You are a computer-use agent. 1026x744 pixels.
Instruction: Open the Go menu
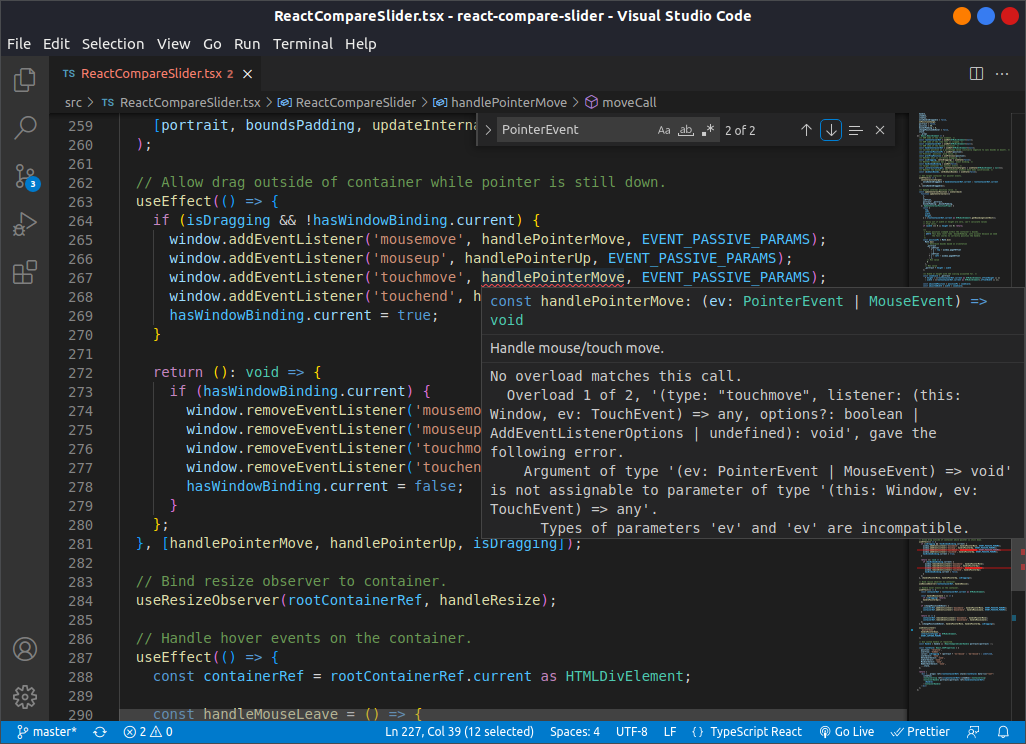click(x=212, y=44)
